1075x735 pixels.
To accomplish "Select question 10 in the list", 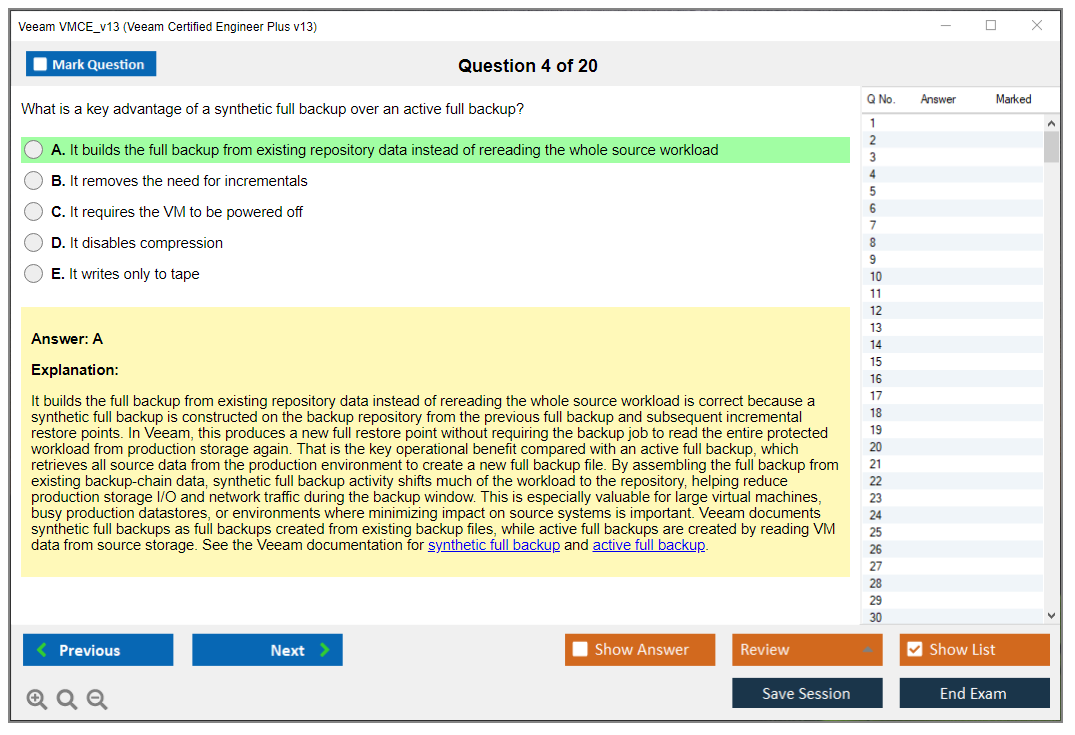I will coord(952,276).
